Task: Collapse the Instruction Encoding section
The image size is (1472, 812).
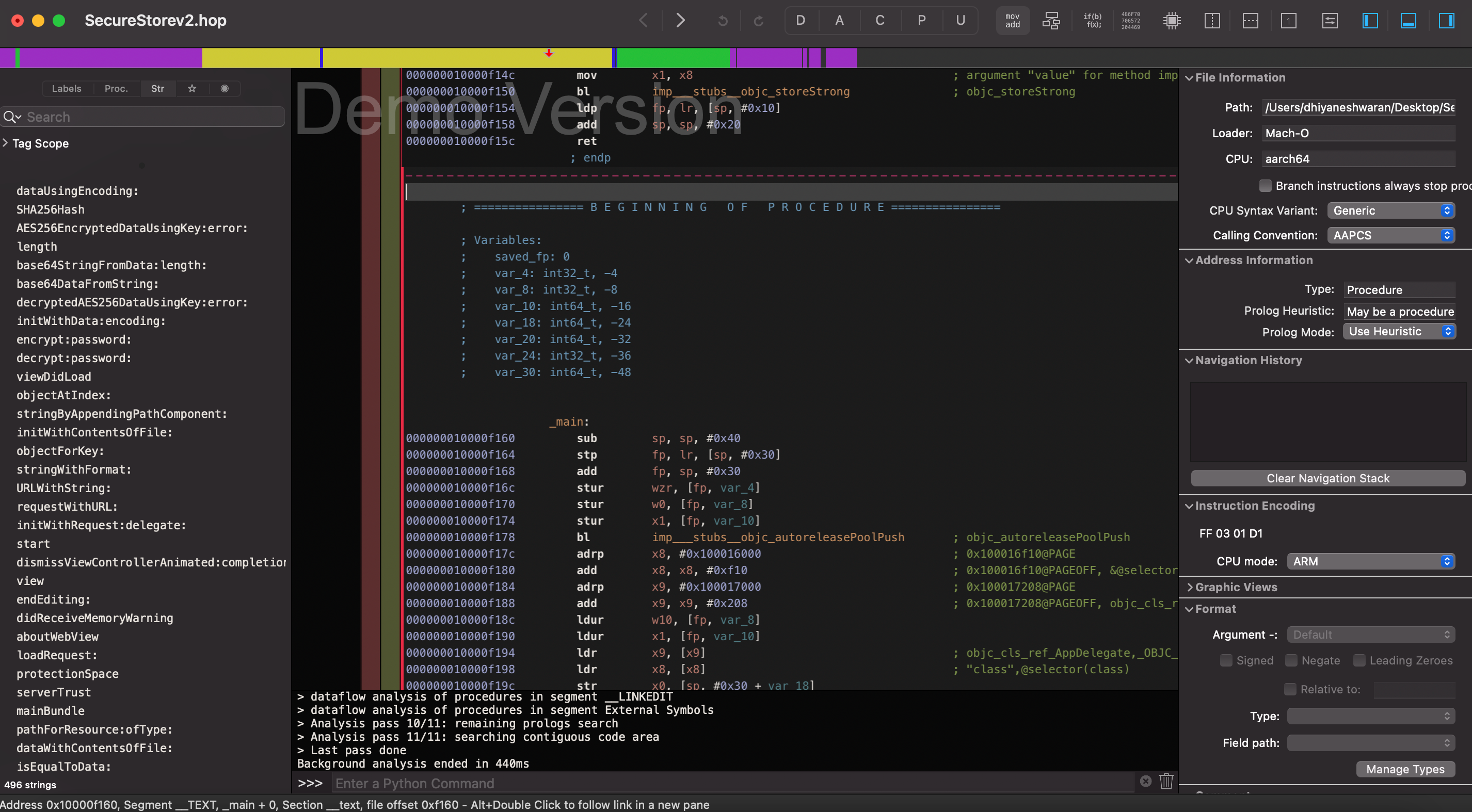Action: (1189, 506)
